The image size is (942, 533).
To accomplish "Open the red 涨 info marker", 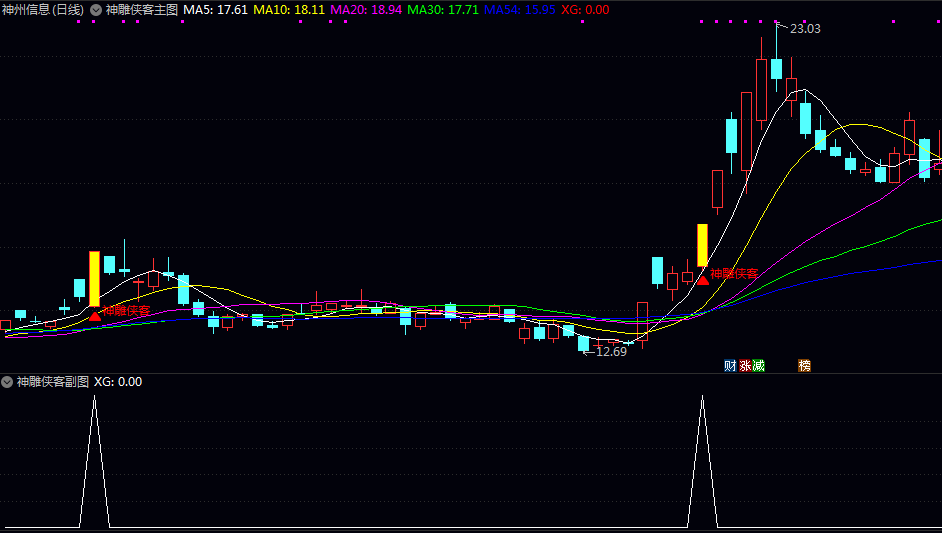I will pos(745,365).
